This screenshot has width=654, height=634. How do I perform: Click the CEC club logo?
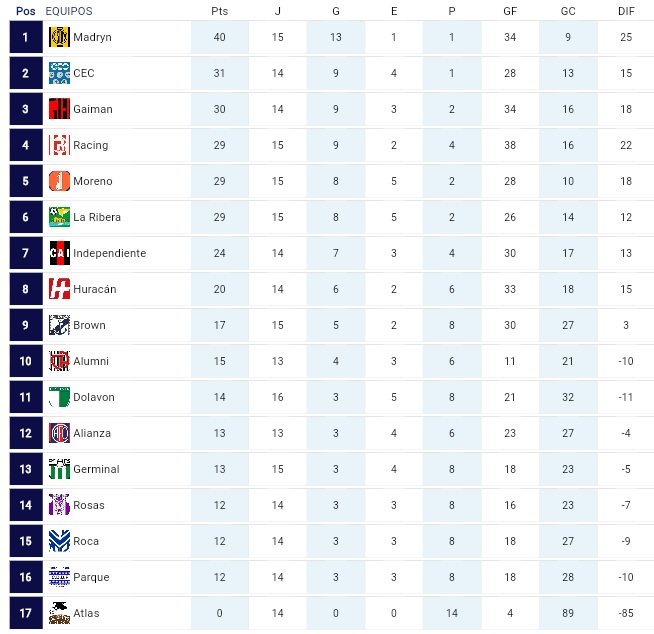click(59, 73)
